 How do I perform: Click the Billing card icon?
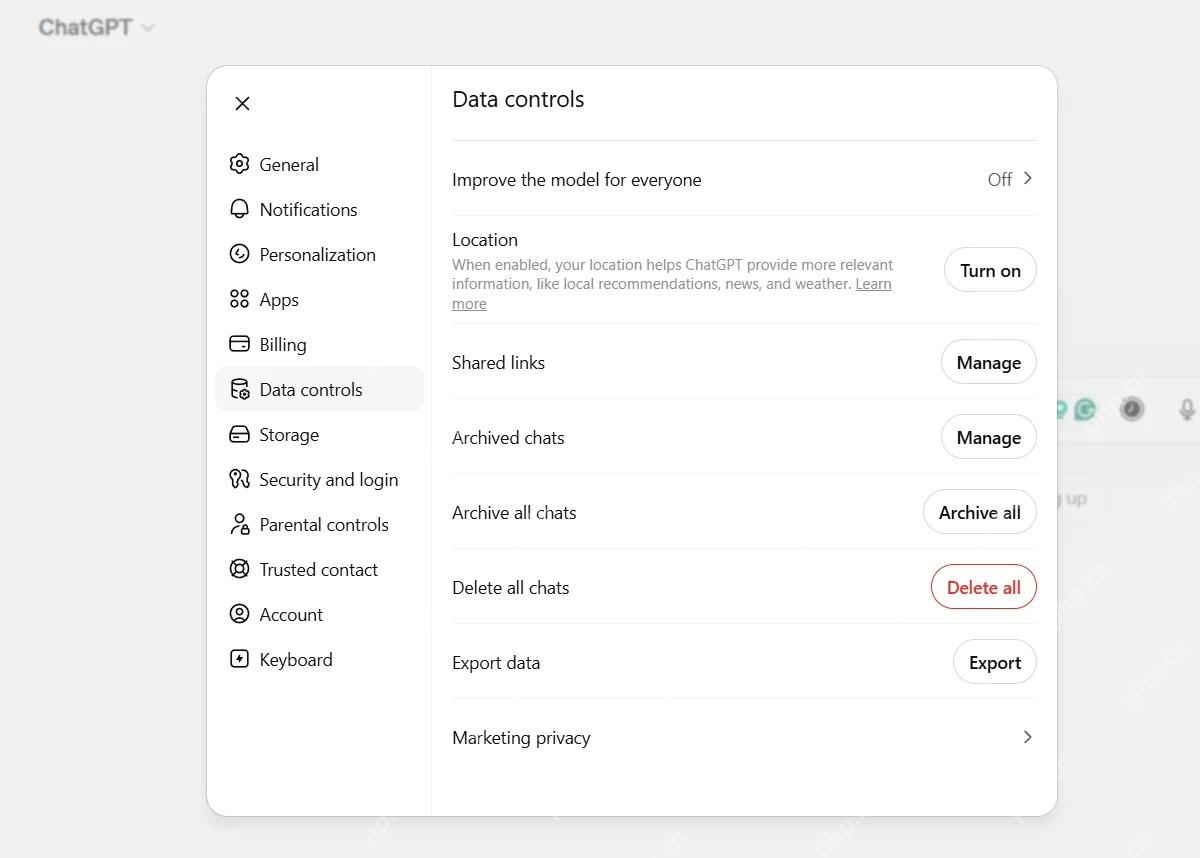[239, 344]
